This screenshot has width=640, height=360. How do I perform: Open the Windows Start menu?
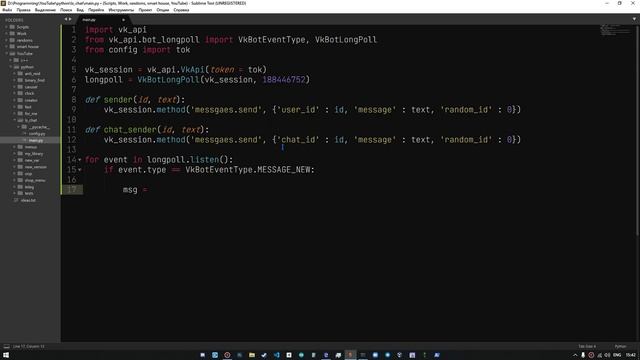tap(6, 355)
